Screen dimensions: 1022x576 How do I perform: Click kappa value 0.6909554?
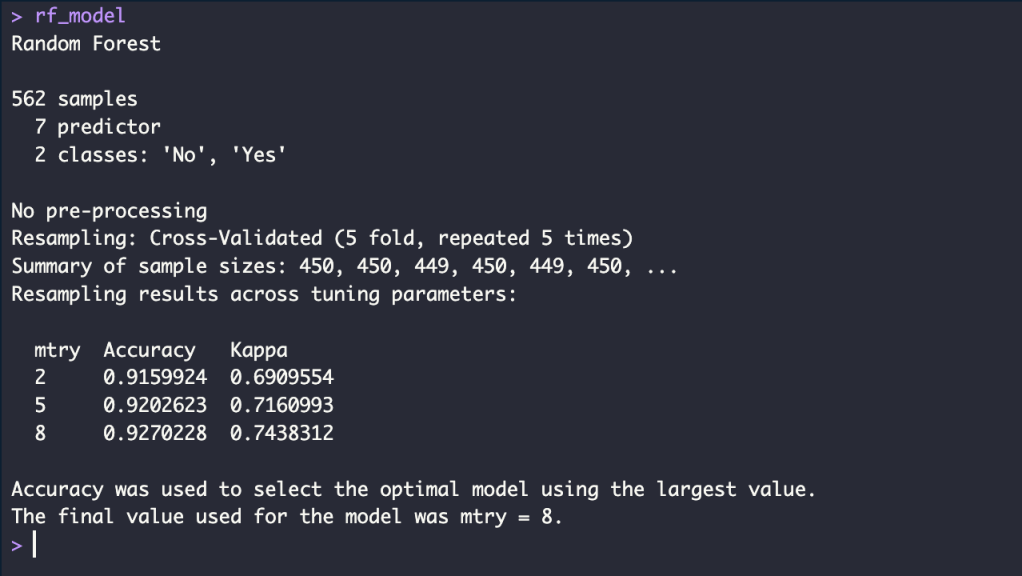[282, 378]
